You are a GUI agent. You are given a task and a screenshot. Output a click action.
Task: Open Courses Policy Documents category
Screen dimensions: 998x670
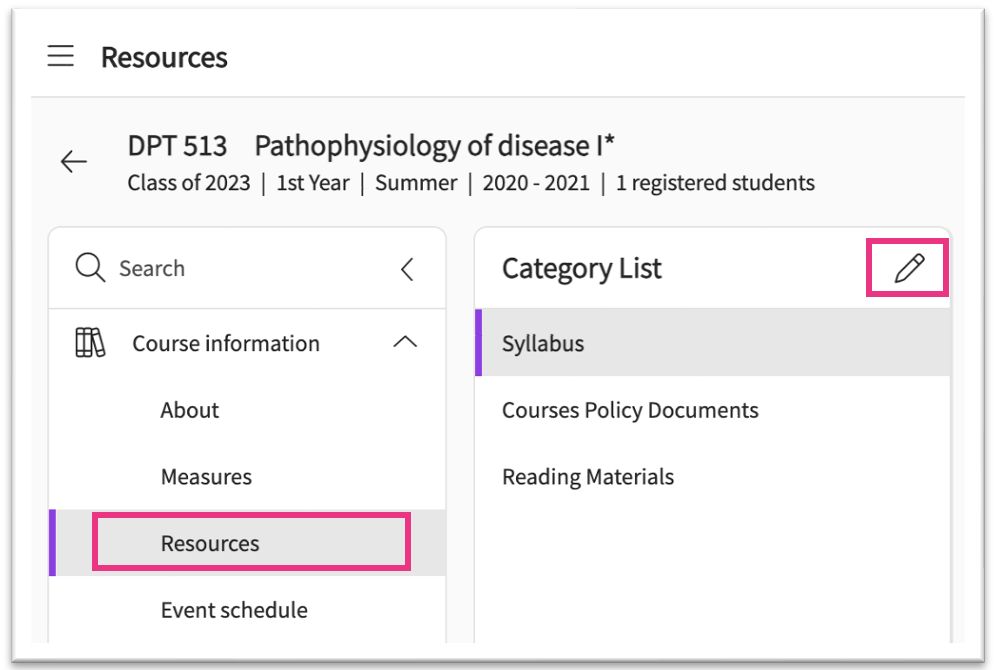630,410
